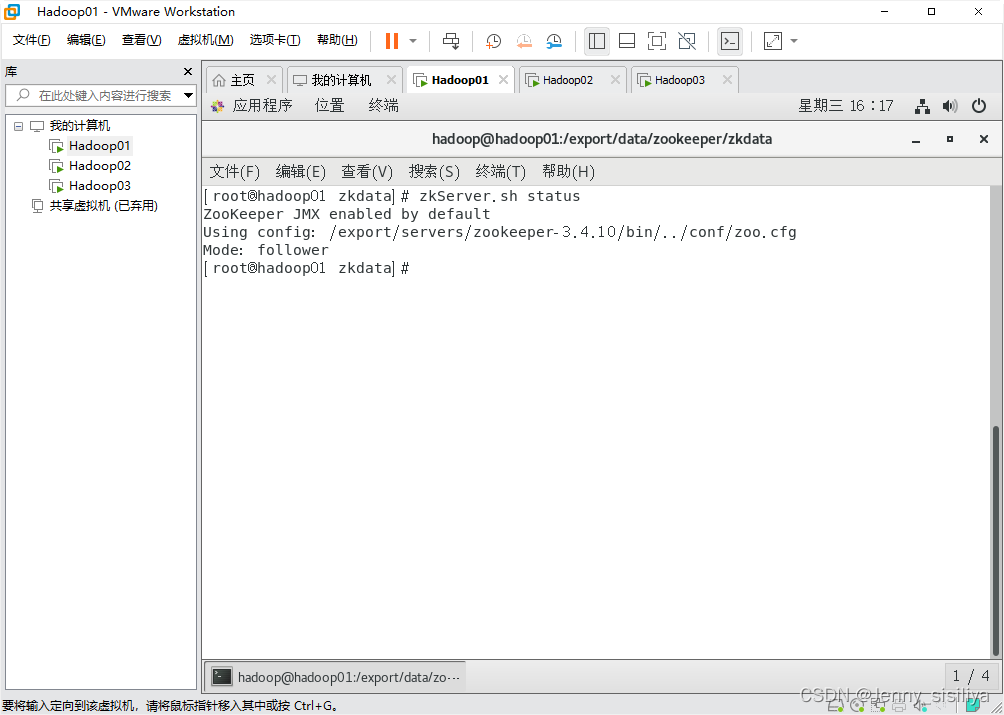Open the terminal 搜索(S) menu
The width and height of the screenshot is (1004, 715).
pos(434,172)
